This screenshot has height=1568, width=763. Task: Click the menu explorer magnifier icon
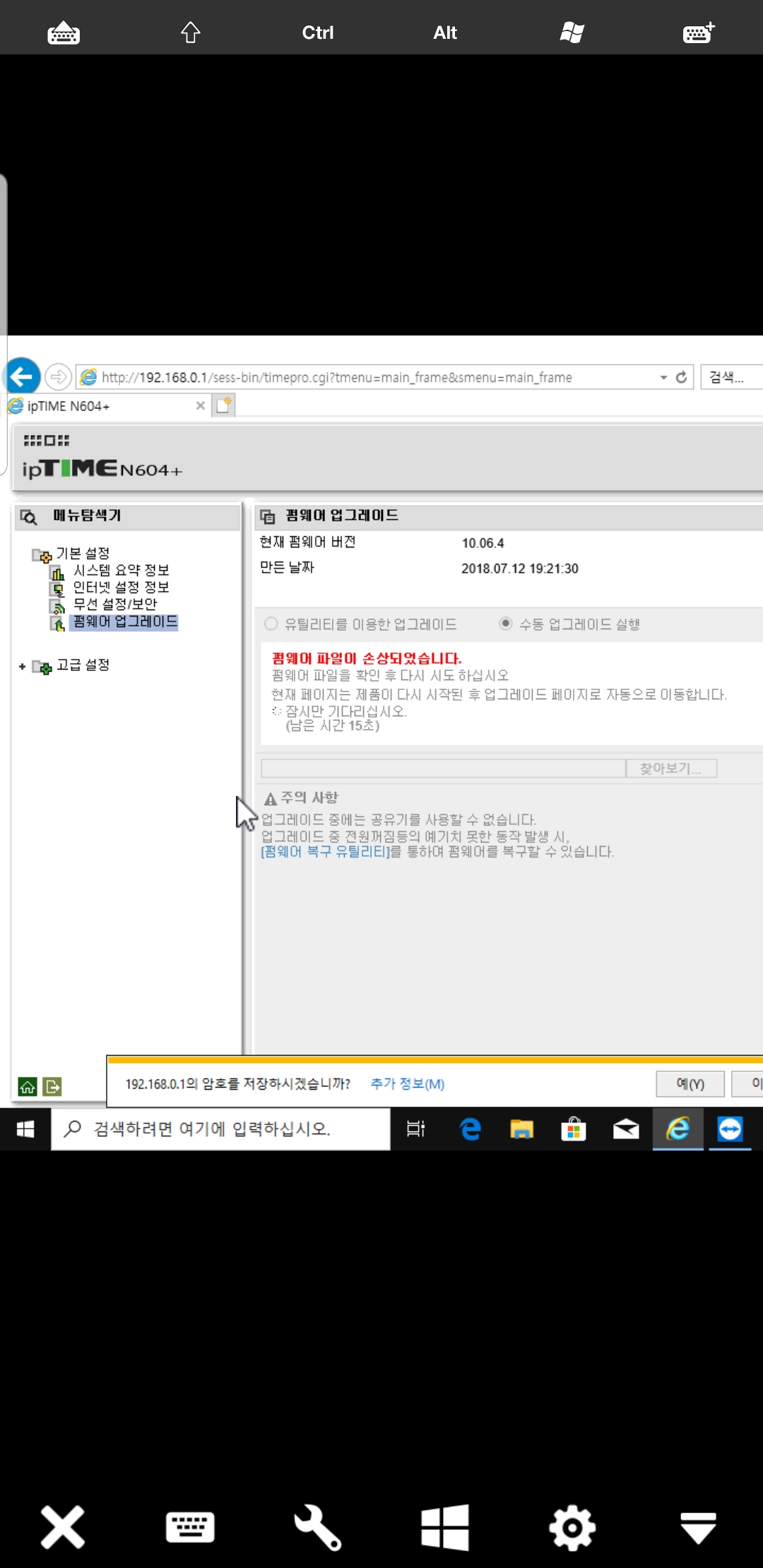[x=29, y=517]
